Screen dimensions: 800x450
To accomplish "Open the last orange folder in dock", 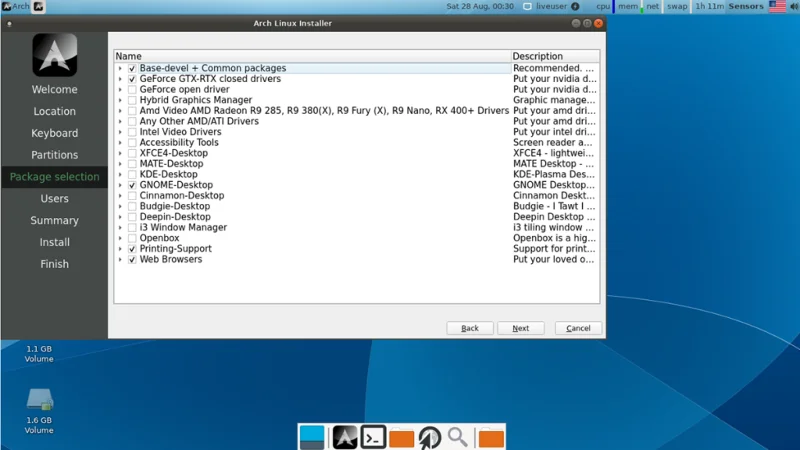I will [x=491, y=438].
